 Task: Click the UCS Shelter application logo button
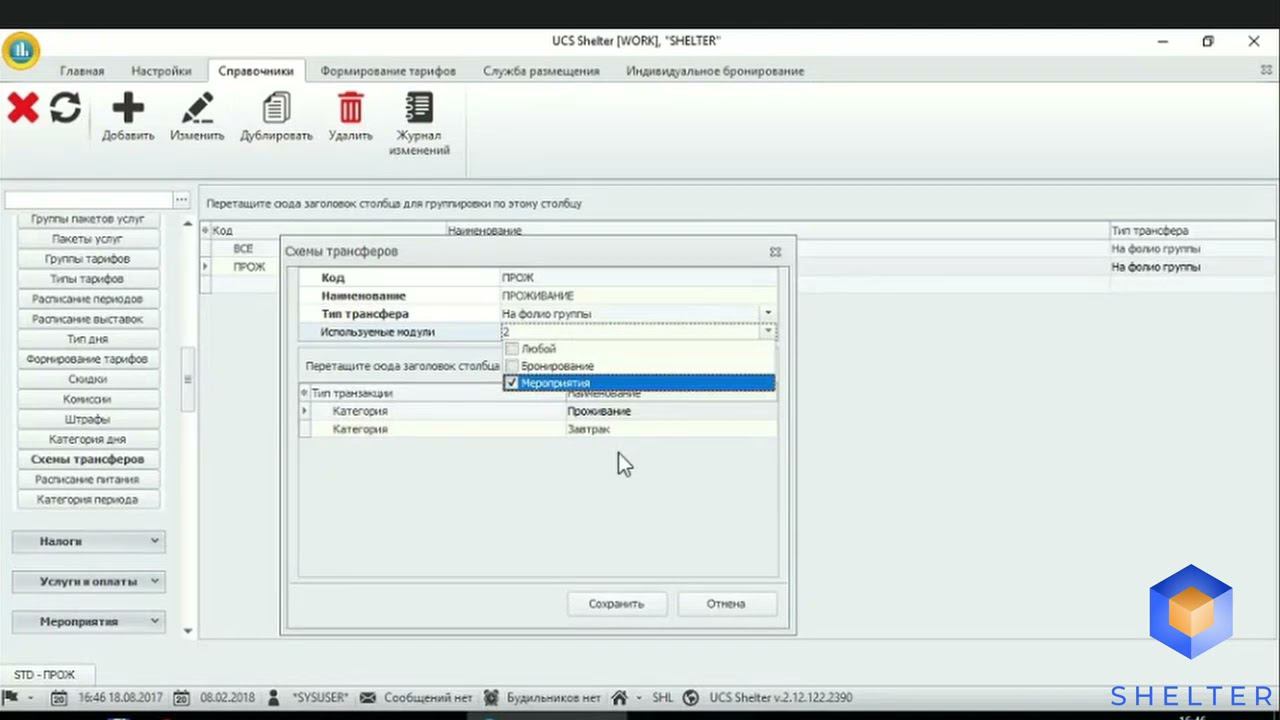(21, 50)
